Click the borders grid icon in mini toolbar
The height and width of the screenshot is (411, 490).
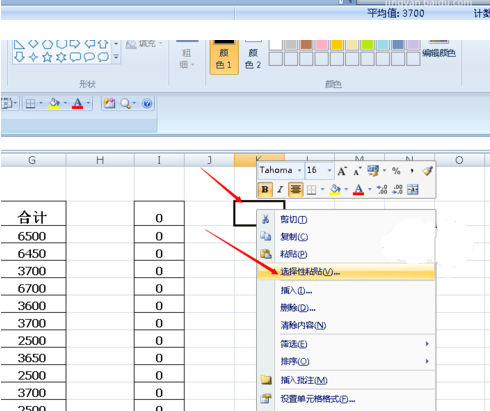pyautogui.click(x=311, y=190)
